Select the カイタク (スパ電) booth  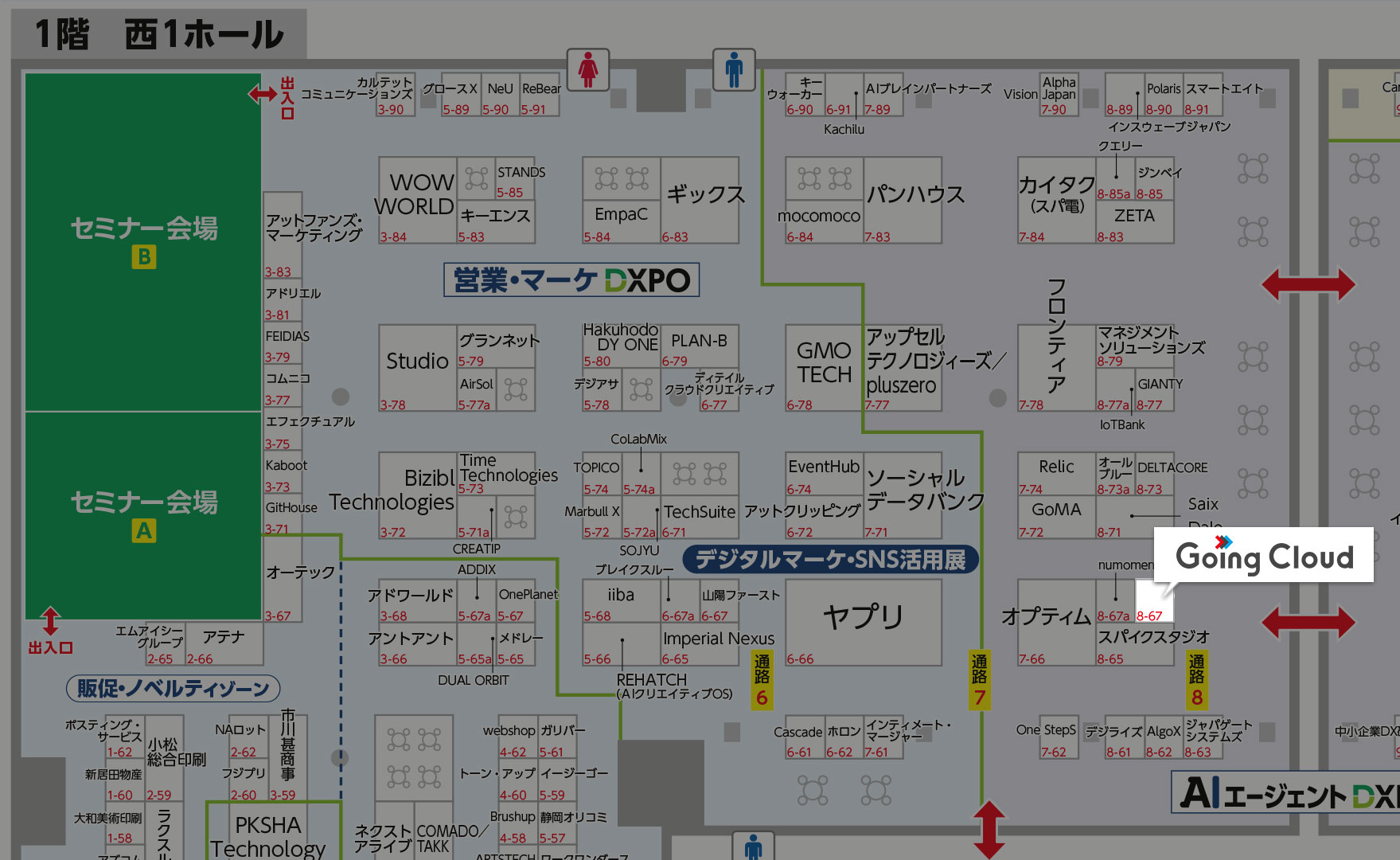pyautogui.click(x=1057, y=200)
